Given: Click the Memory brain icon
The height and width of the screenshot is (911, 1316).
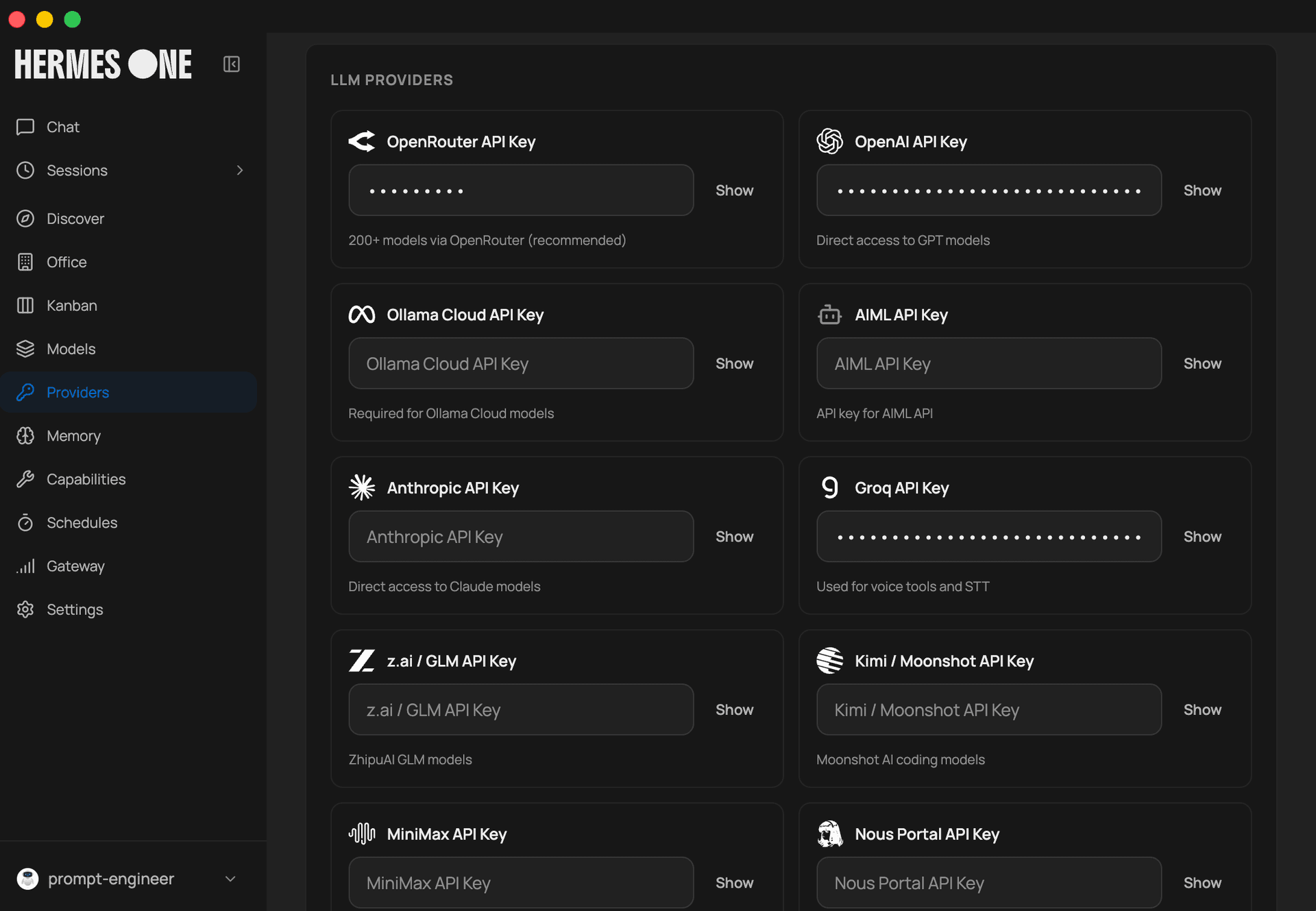Looking at the screenshot, I should point(25,436).
